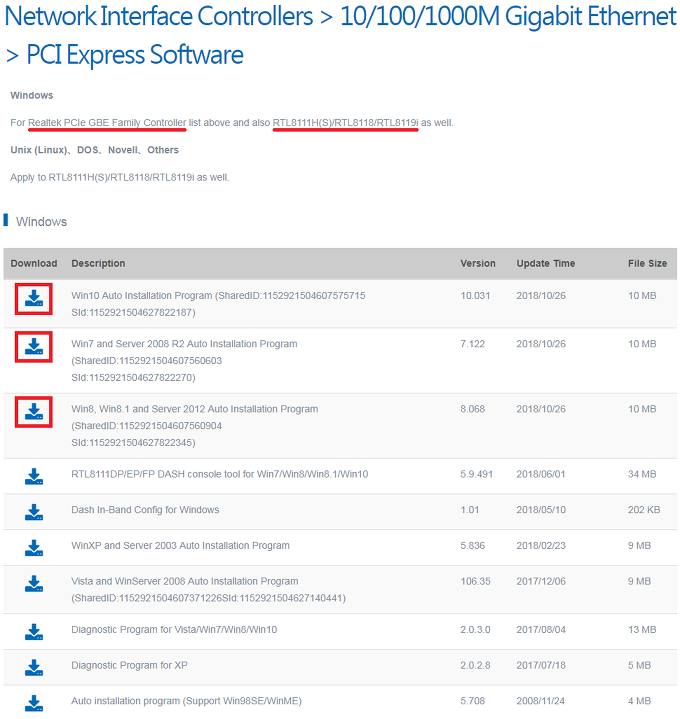Screen dimensions: 680x719
Task: Click the Version column header
Action: (478, 263)
